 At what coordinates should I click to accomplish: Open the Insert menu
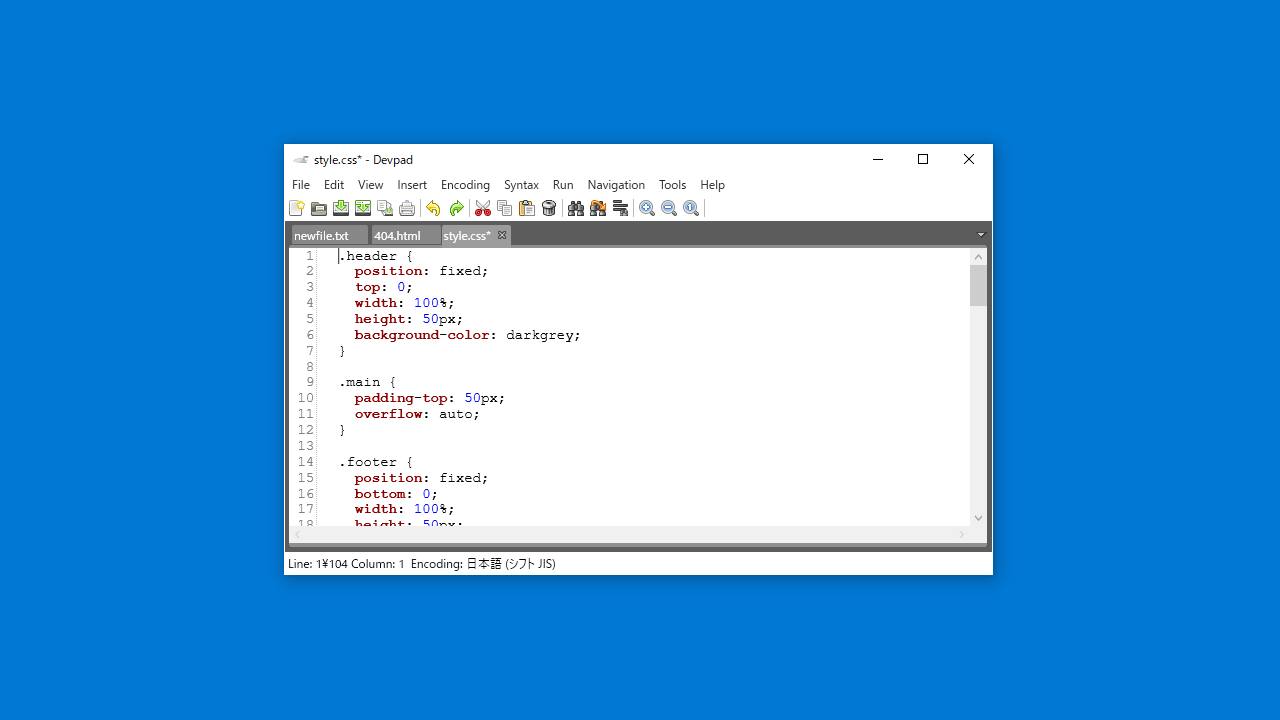coord(412,185)
